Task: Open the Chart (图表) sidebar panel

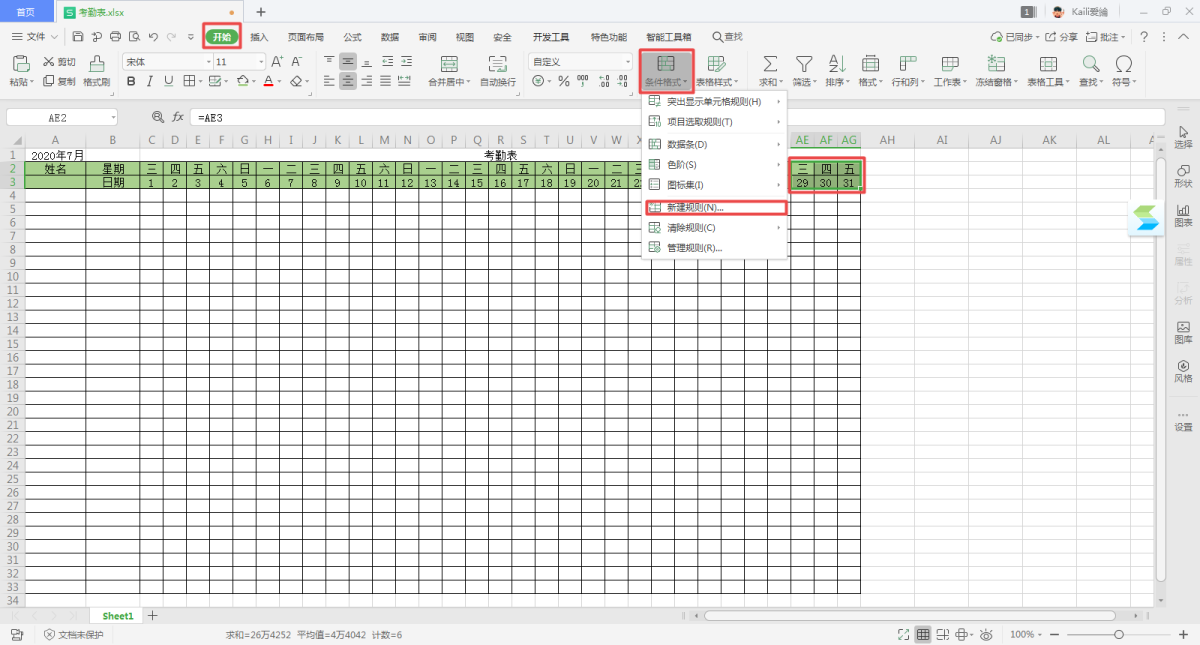Action: coord(1183,215)
